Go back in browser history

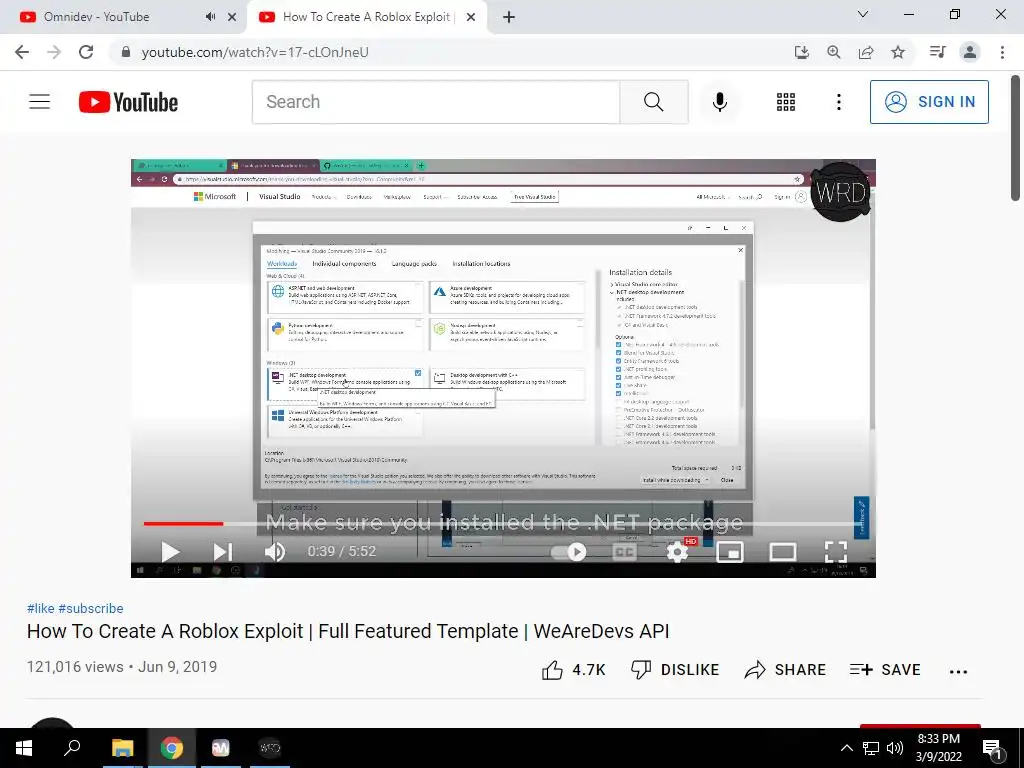[x=22, y=52]
